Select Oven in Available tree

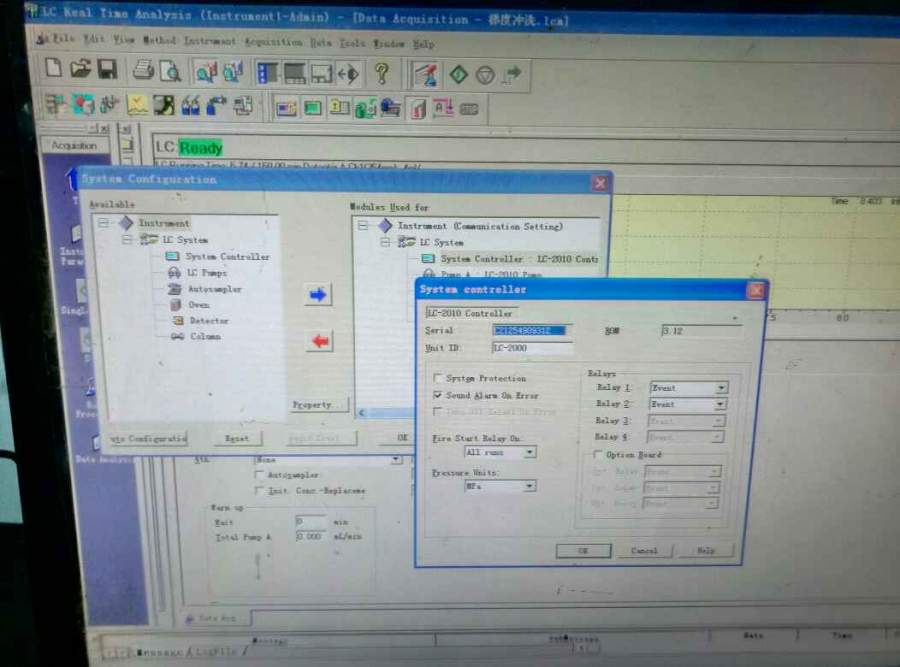tap(199, 305)
